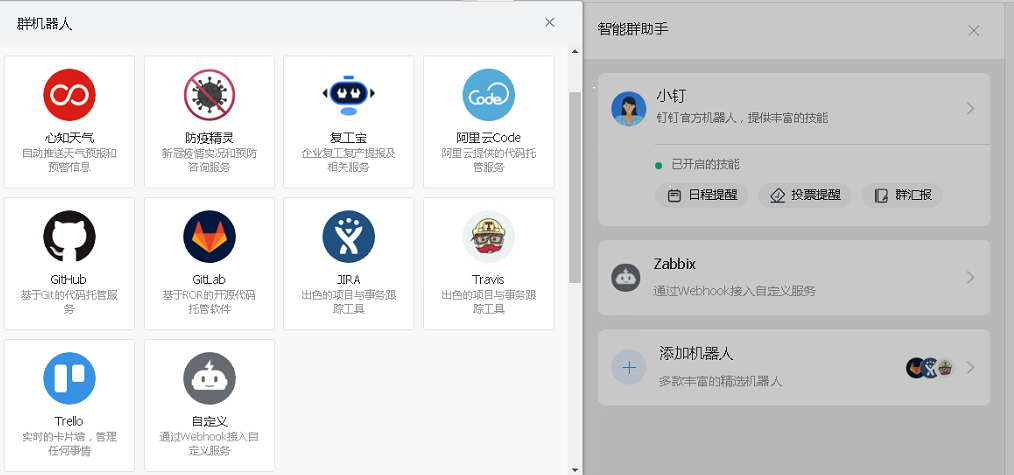Select the Travis mascot icon
Screen dimensions: 1014x475
[488, 237]
